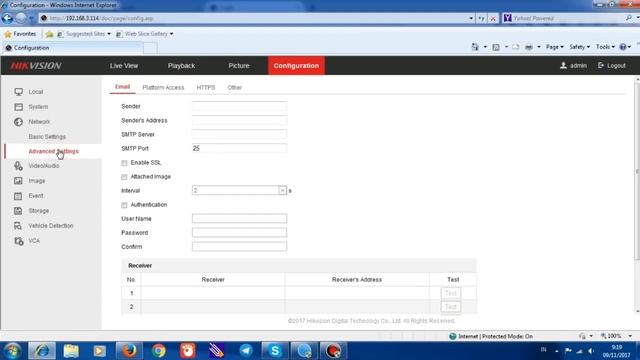Expand the Page menu dropdown
This screenshot has width=640, height=360.
[555, 47]
